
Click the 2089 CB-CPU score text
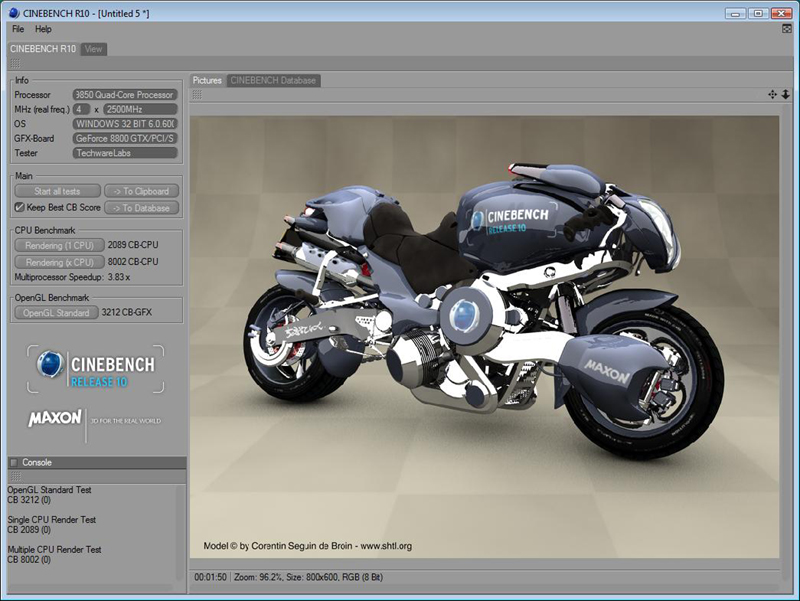[133, 245]
